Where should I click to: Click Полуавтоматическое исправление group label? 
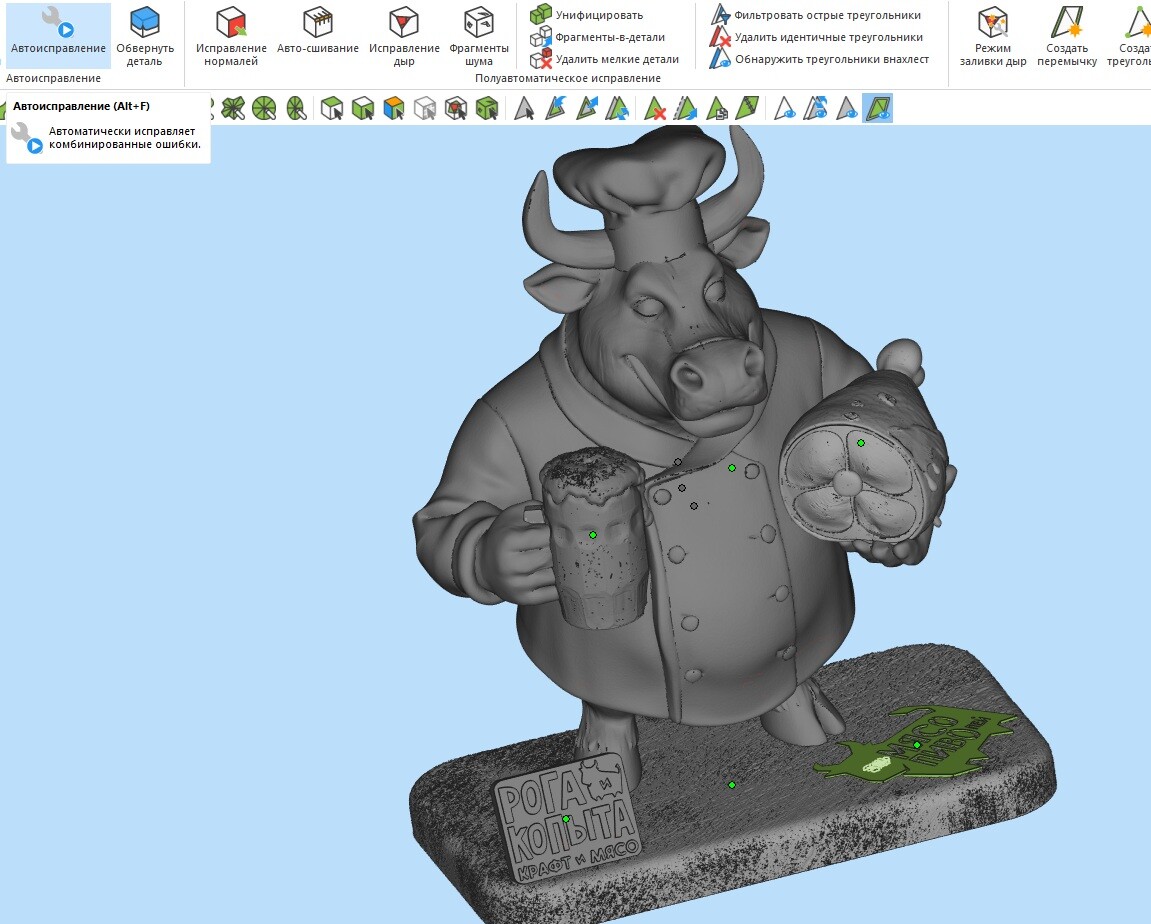click(x=567, y=78)
